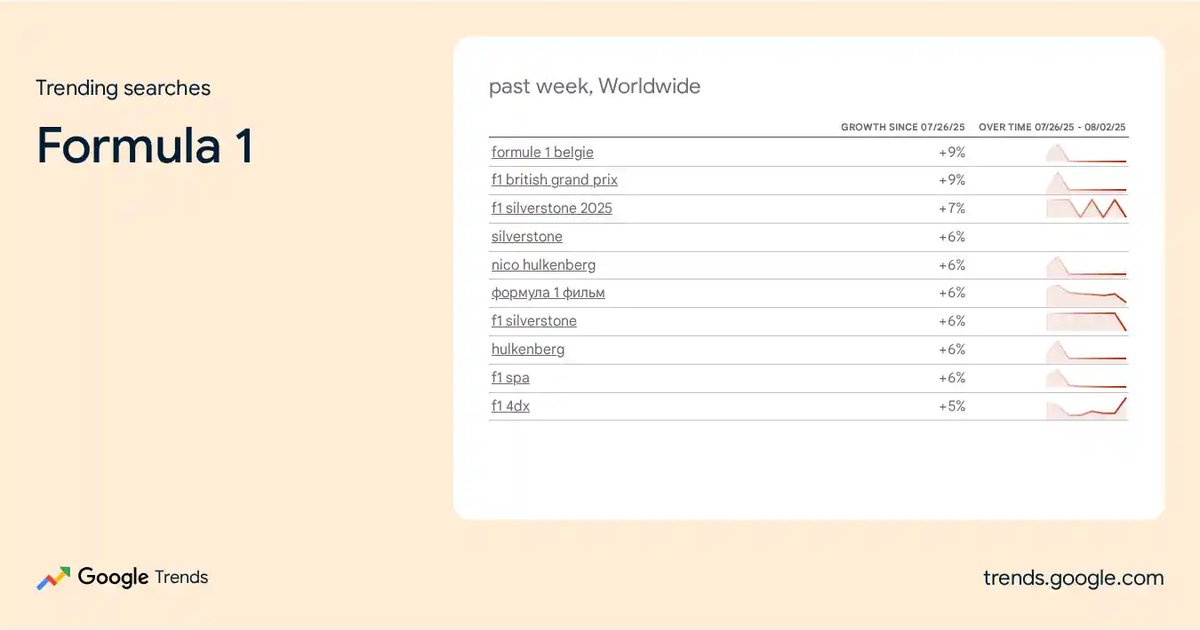View sparkline chart for 'formule 1 belgie'

click(1086, 153)
